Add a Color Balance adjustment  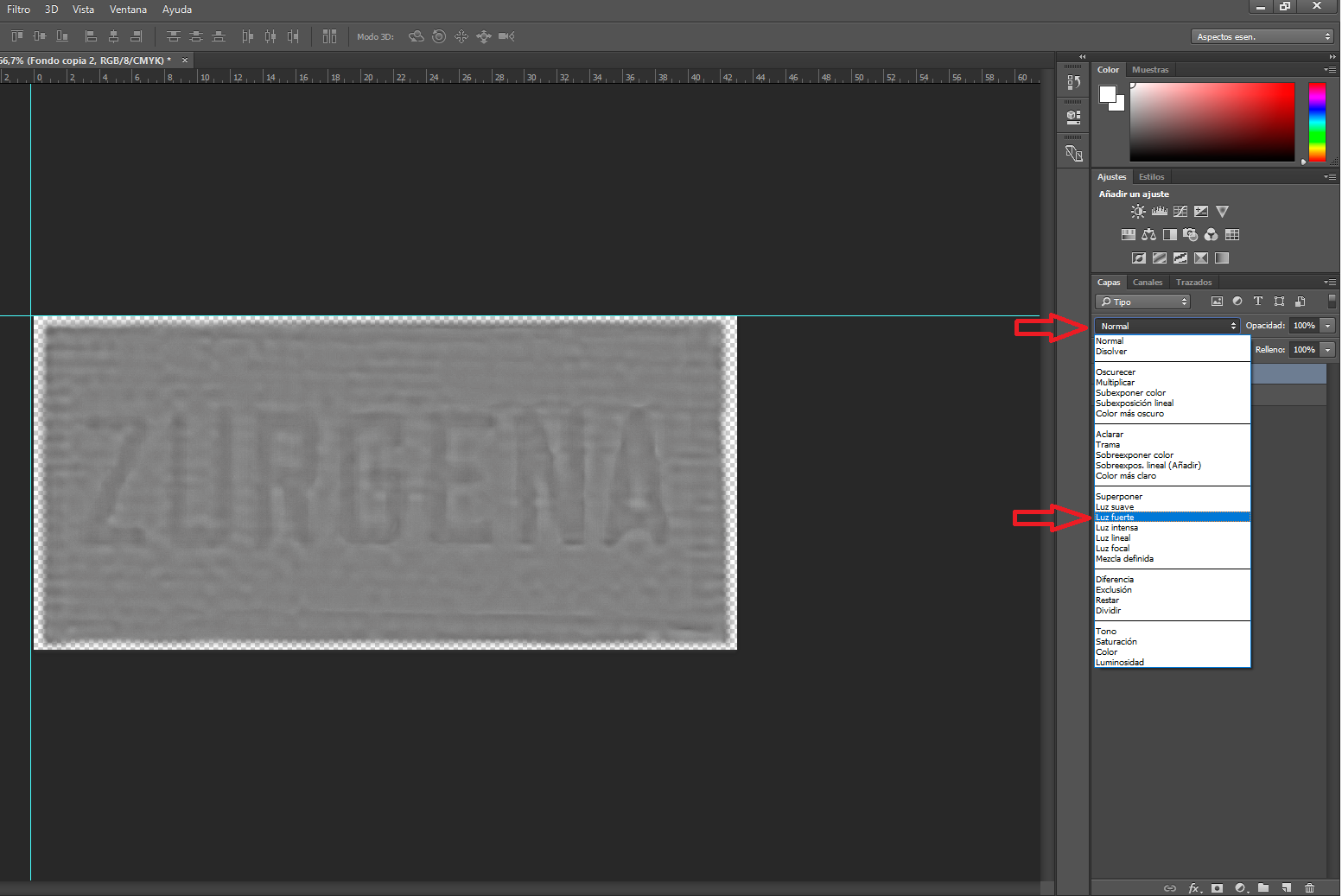1149,234
